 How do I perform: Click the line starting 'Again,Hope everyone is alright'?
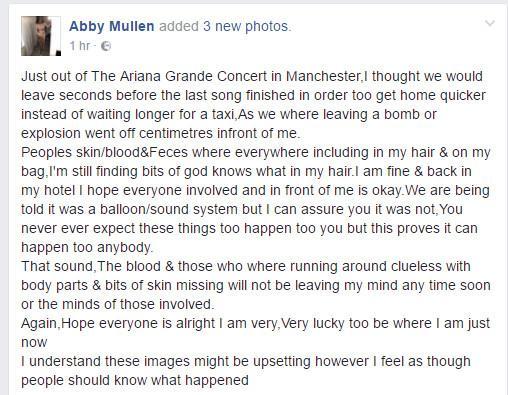click(x=255, y=323)
